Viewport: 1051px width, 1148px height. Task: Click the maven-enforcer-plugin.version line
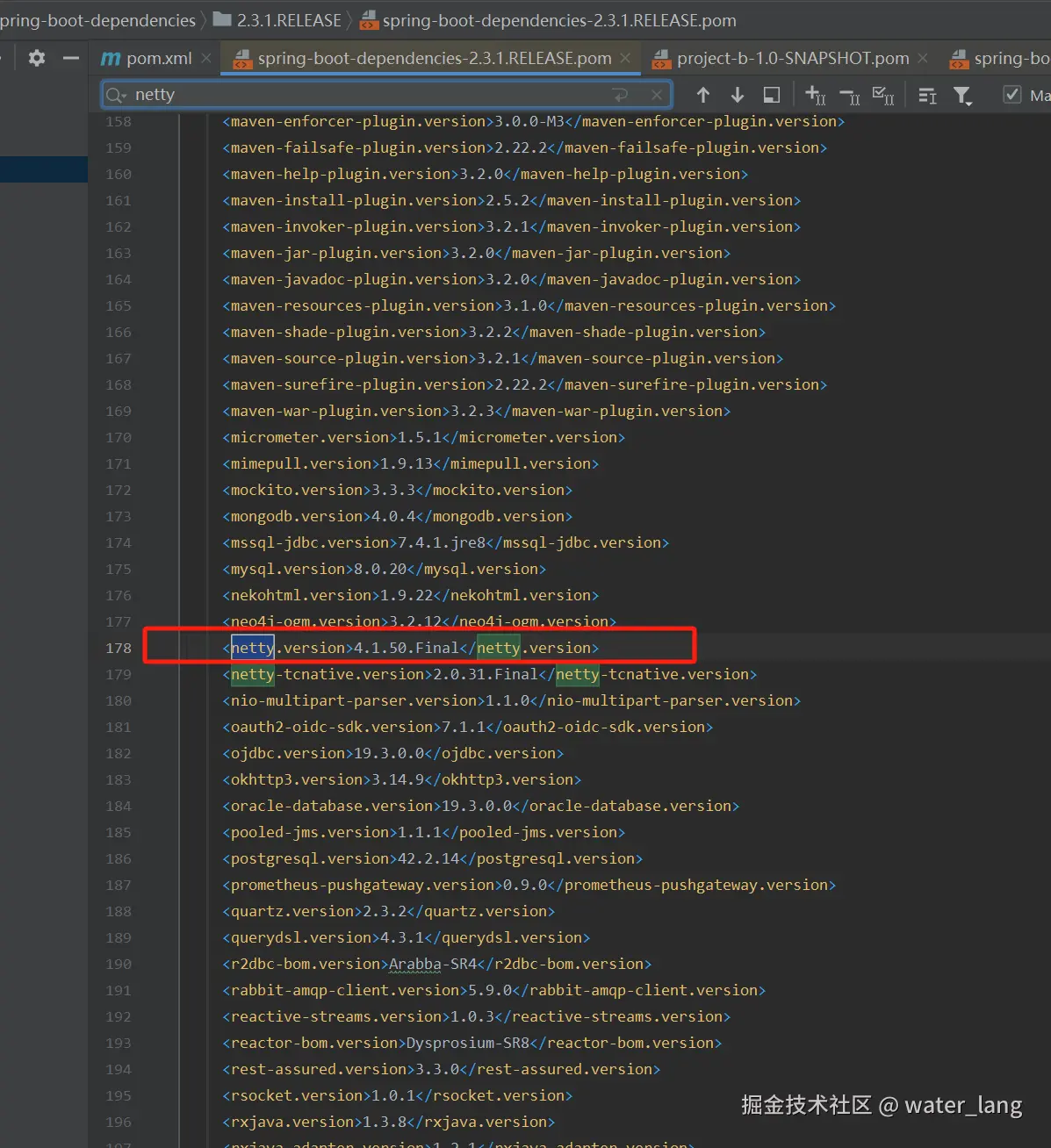click(533, 121)
